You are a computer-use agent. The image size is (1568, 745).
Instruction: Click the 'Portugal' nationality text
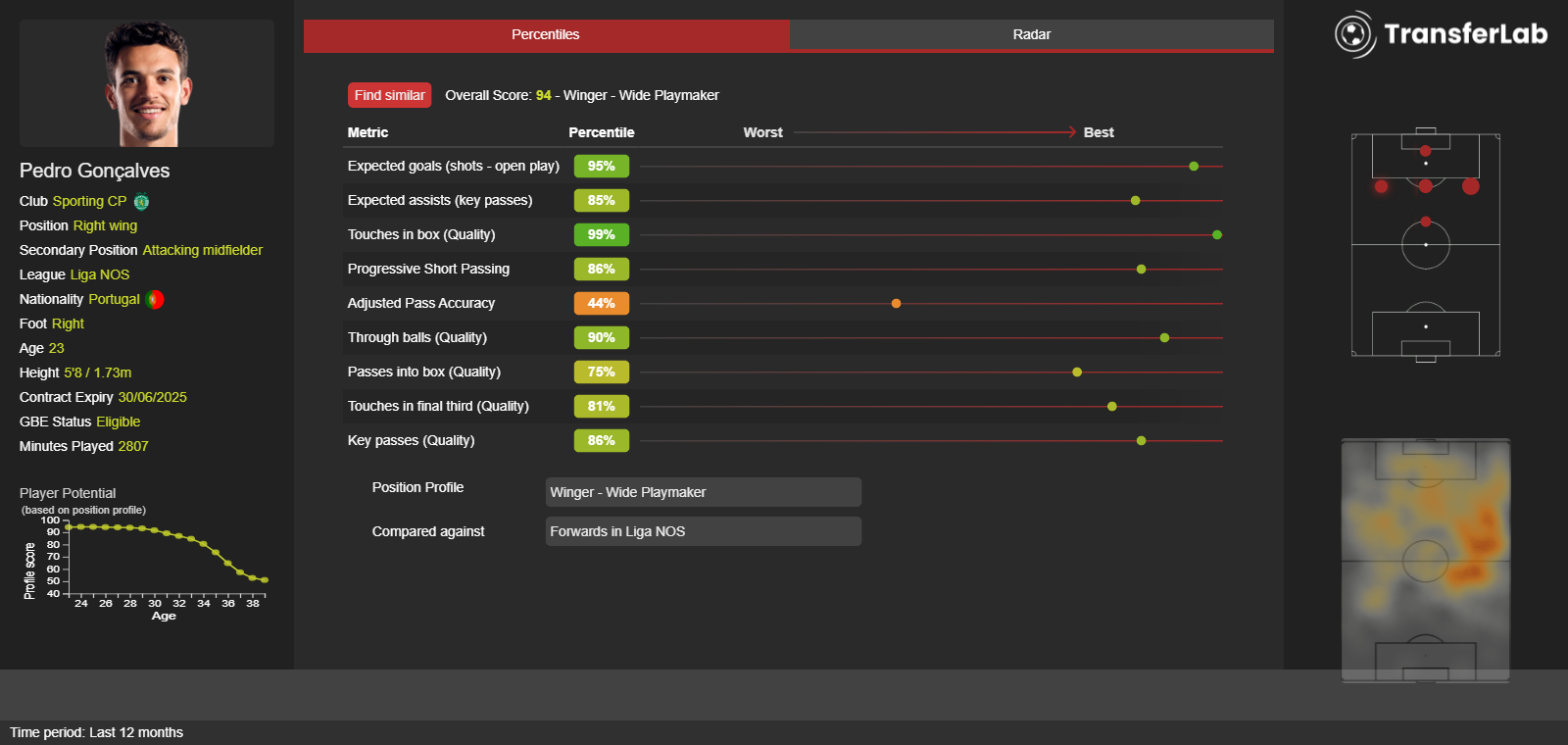point(114,299)
